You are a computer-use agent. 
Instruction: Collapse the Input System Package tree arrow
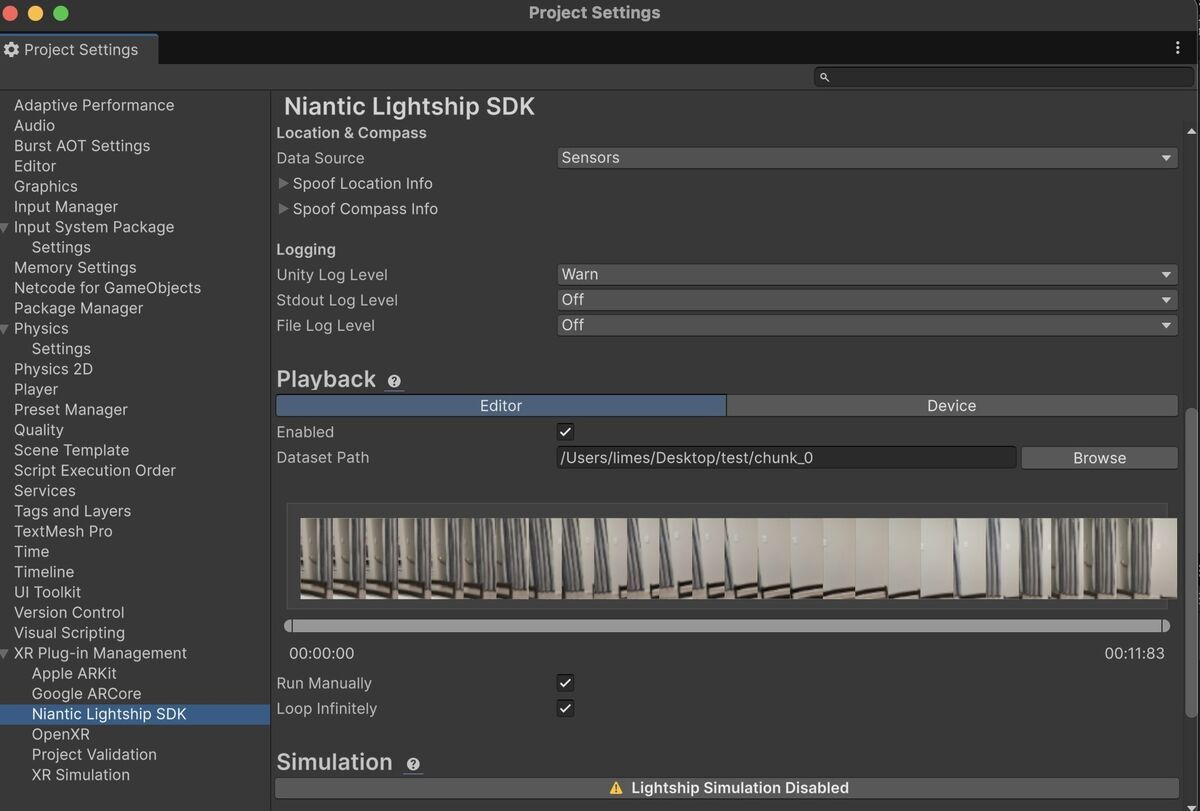(x=5, y=227)
